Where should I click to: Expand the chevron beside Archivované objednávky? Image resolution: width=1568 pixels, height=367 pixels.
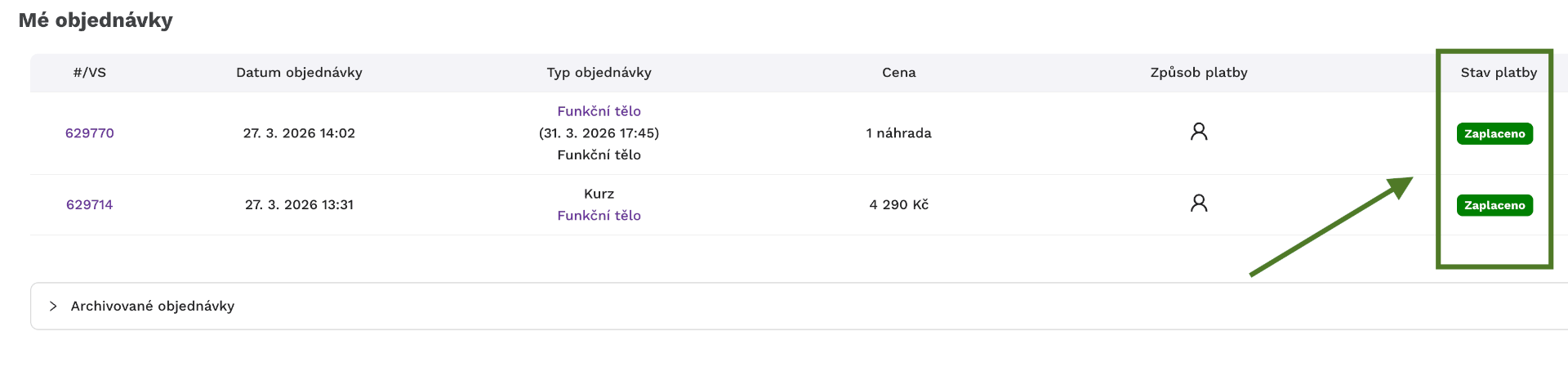point(53,306)
